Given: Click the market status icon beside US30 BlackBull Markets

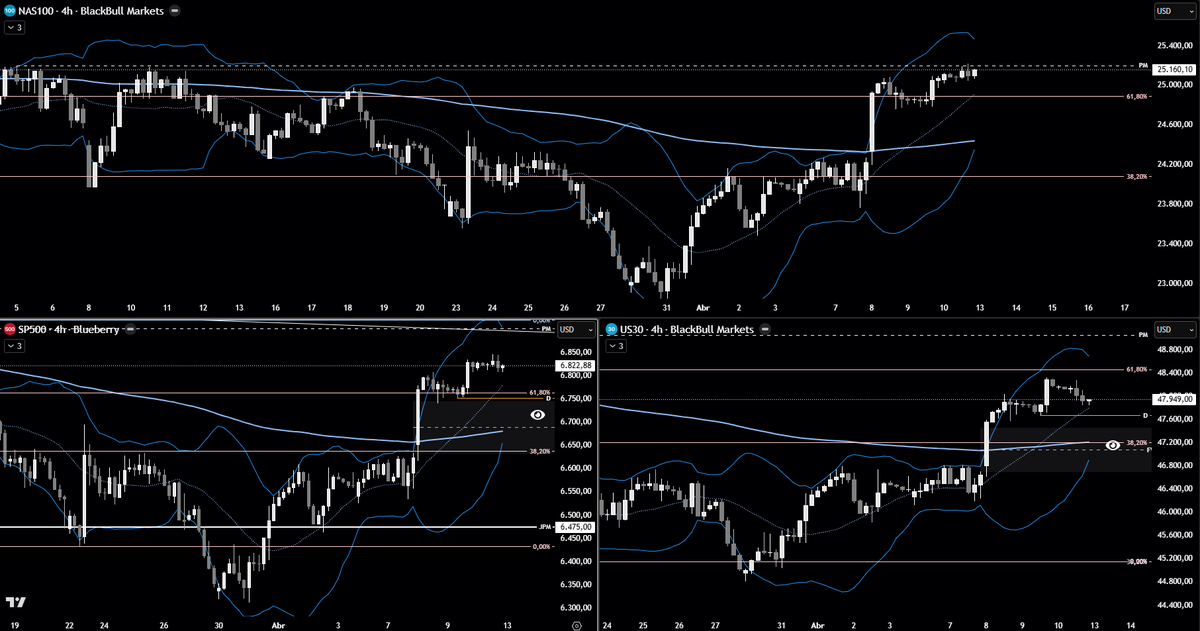Looking at the screenshot, I should coord(765,329).
